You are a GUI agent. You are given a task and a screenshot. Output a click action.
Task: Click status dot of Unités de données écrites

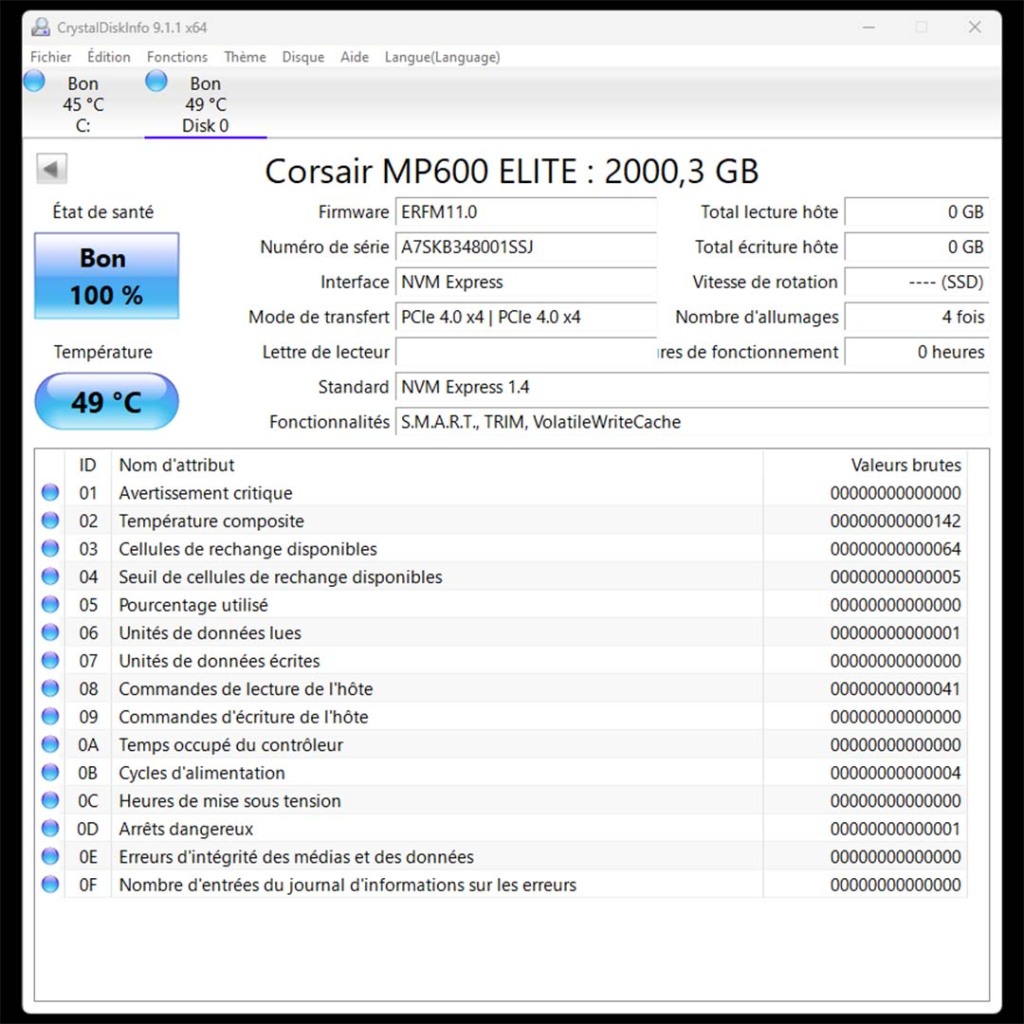click(x=50, y=660)
